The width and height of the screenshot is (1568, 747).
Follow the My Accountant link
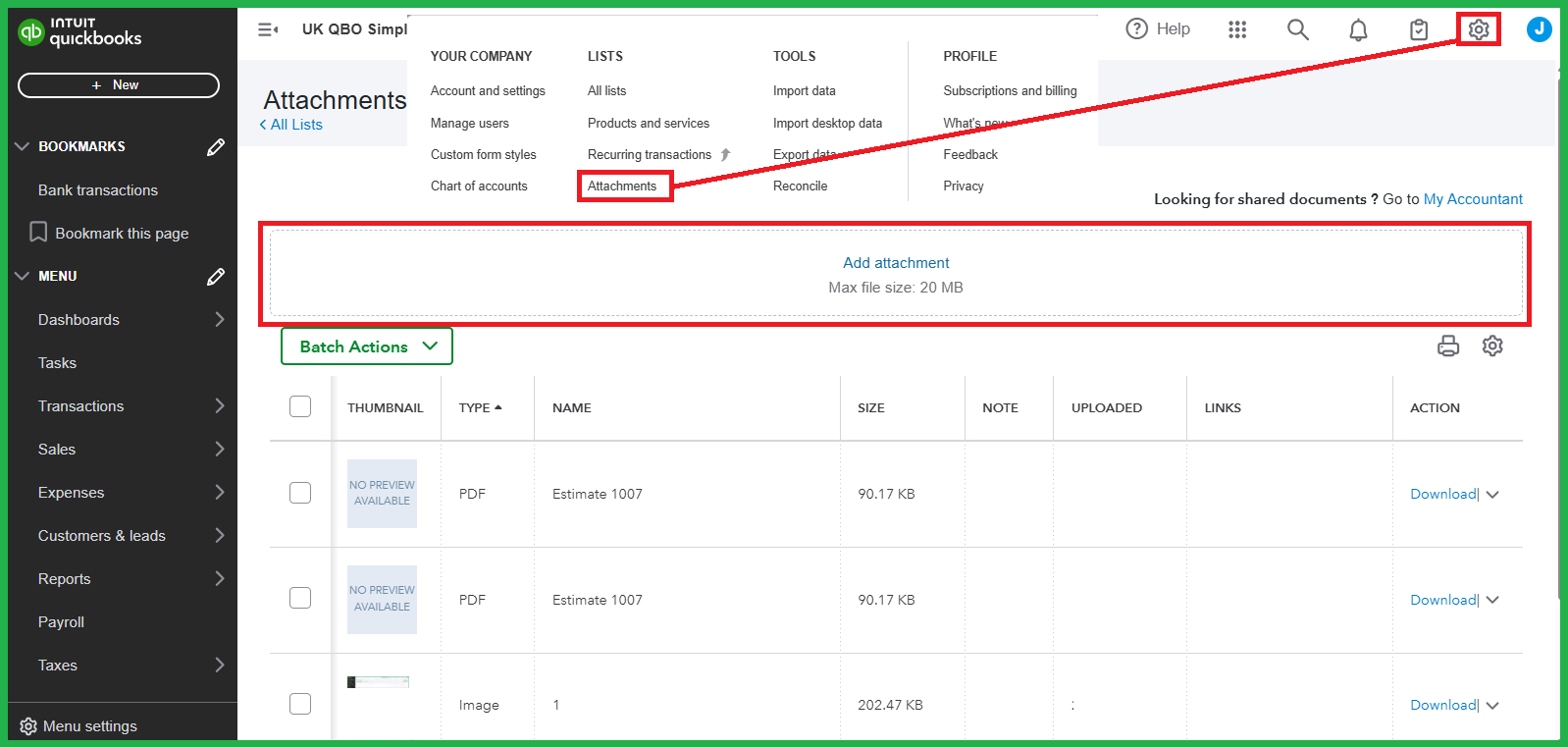click(1473, 199)
